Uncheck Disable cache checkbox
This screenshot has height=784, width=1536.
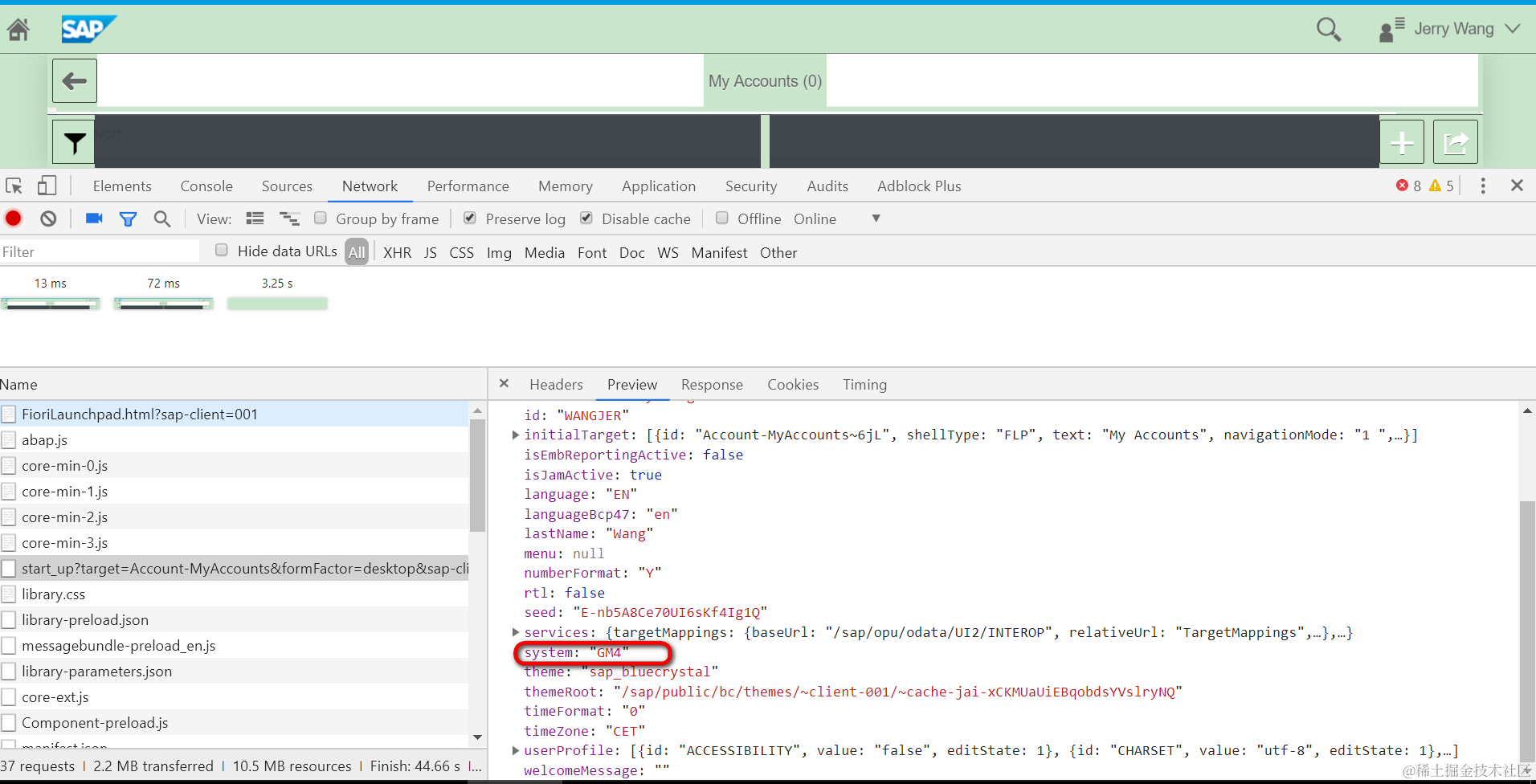click(x=586, y=218)
